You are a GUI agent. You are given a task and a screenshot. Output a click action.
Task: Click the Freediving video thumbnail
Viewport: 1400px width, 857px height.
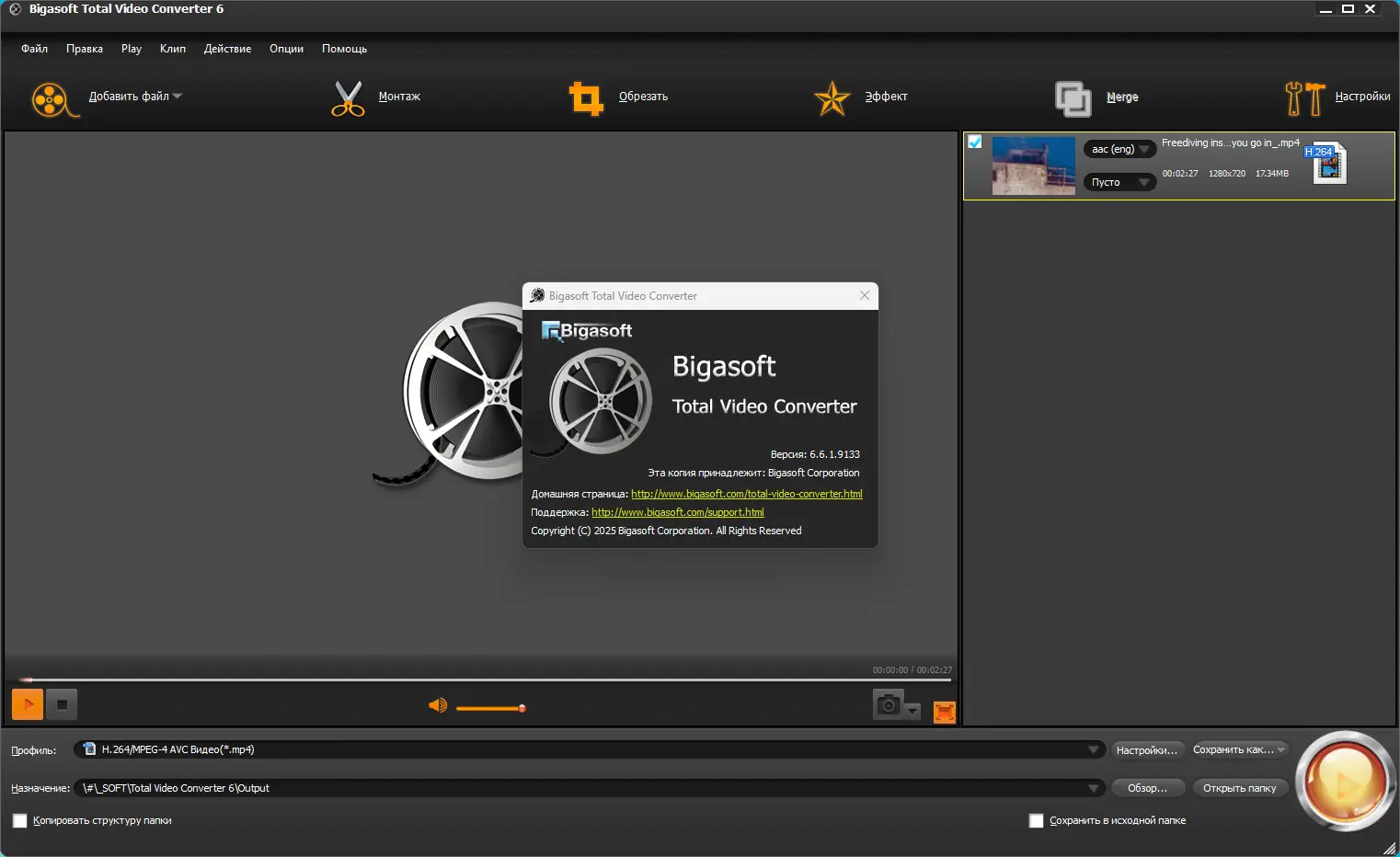pyautogui.click(x=1033, y=166)
